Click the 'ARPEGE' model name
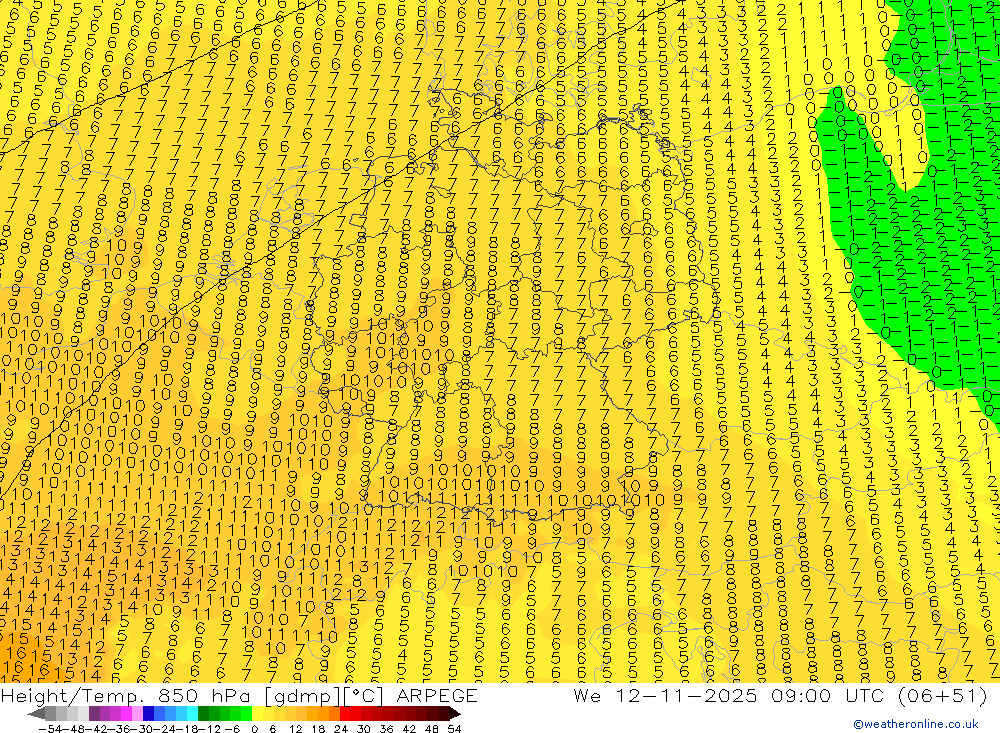The width and height of the screenshot is (1000, 733). click(436, 695)
